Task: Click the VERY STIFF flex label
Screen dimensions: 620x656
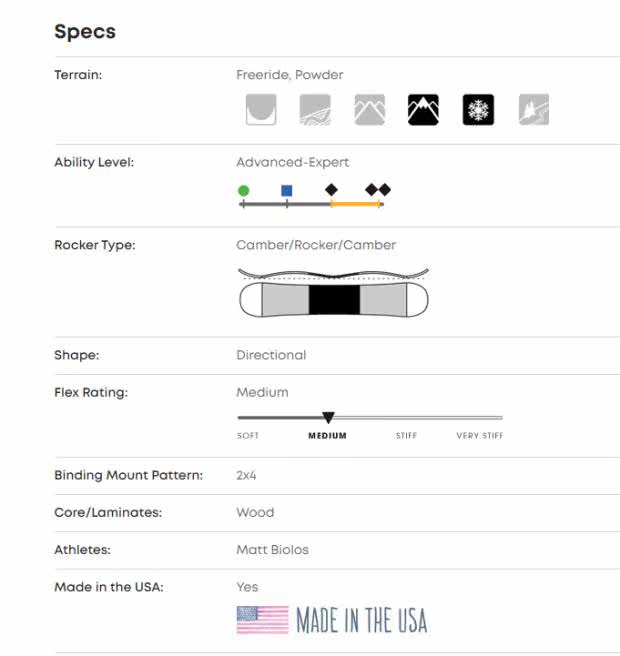Action: (x=480, y=436)
